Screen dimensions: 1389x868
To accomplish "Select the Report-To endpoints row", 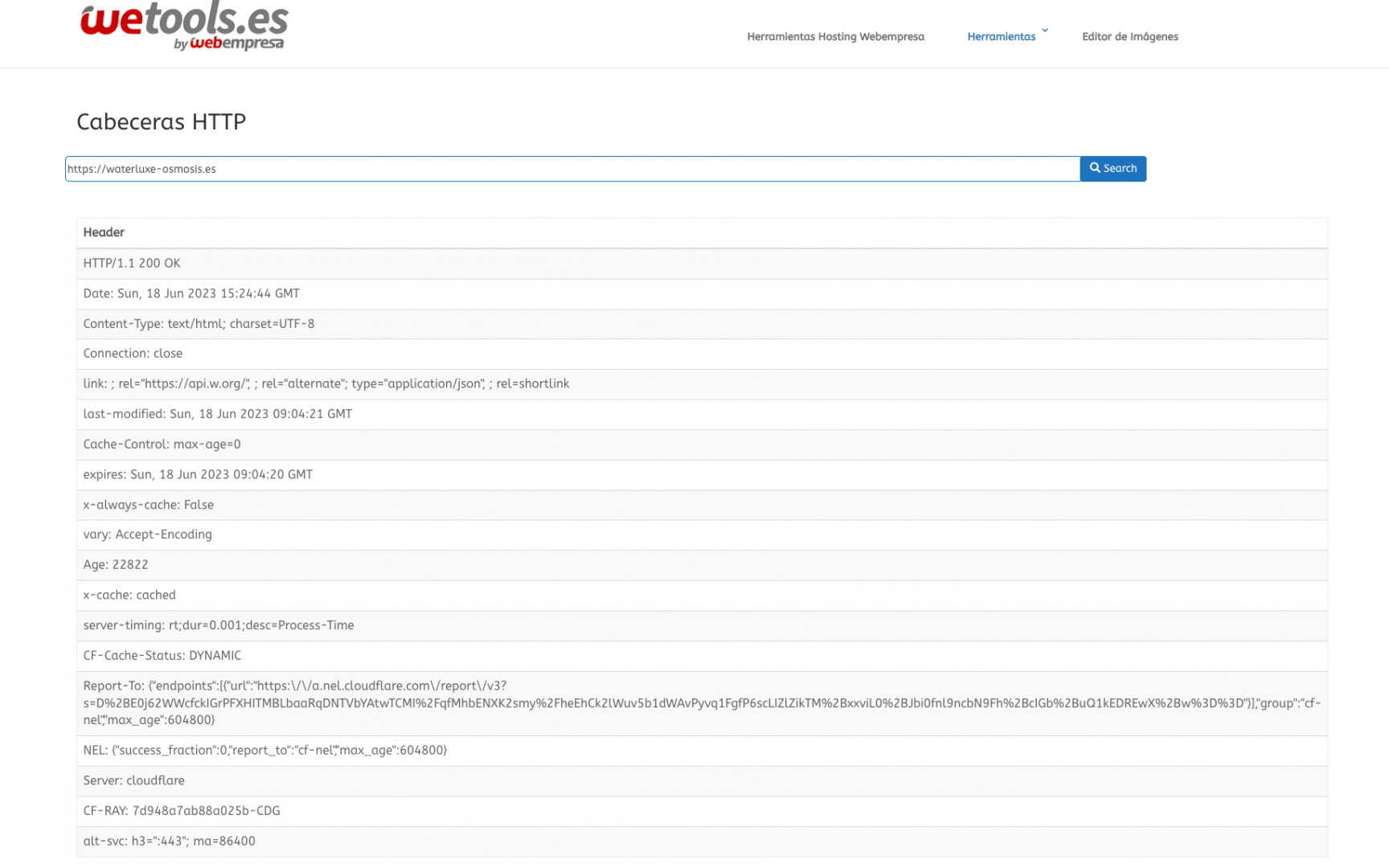I will click(x=702, y=703).
